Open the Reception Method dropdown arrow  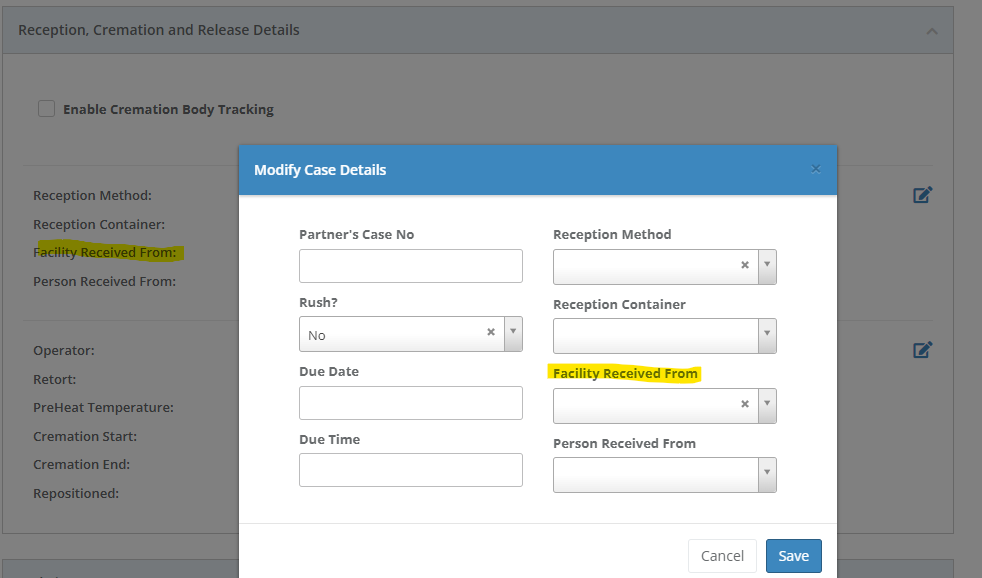click(767, 266)
